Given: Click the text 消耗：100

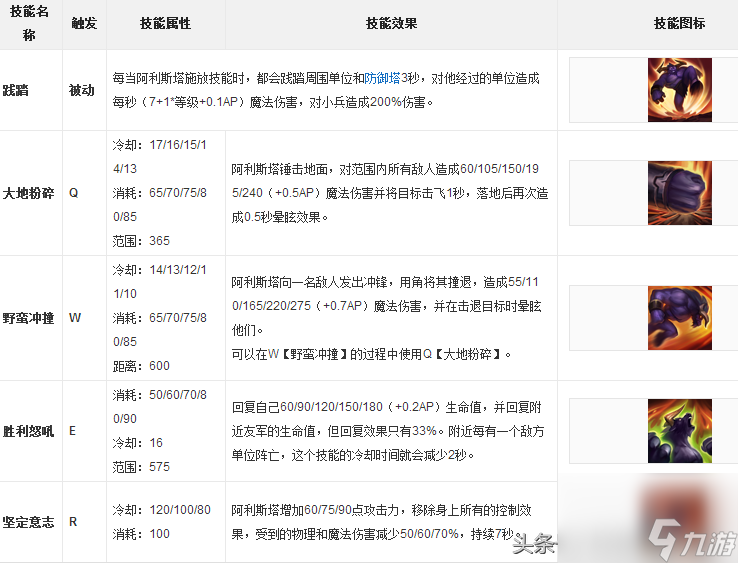Looking at the screenshot, I should (141, 534).
